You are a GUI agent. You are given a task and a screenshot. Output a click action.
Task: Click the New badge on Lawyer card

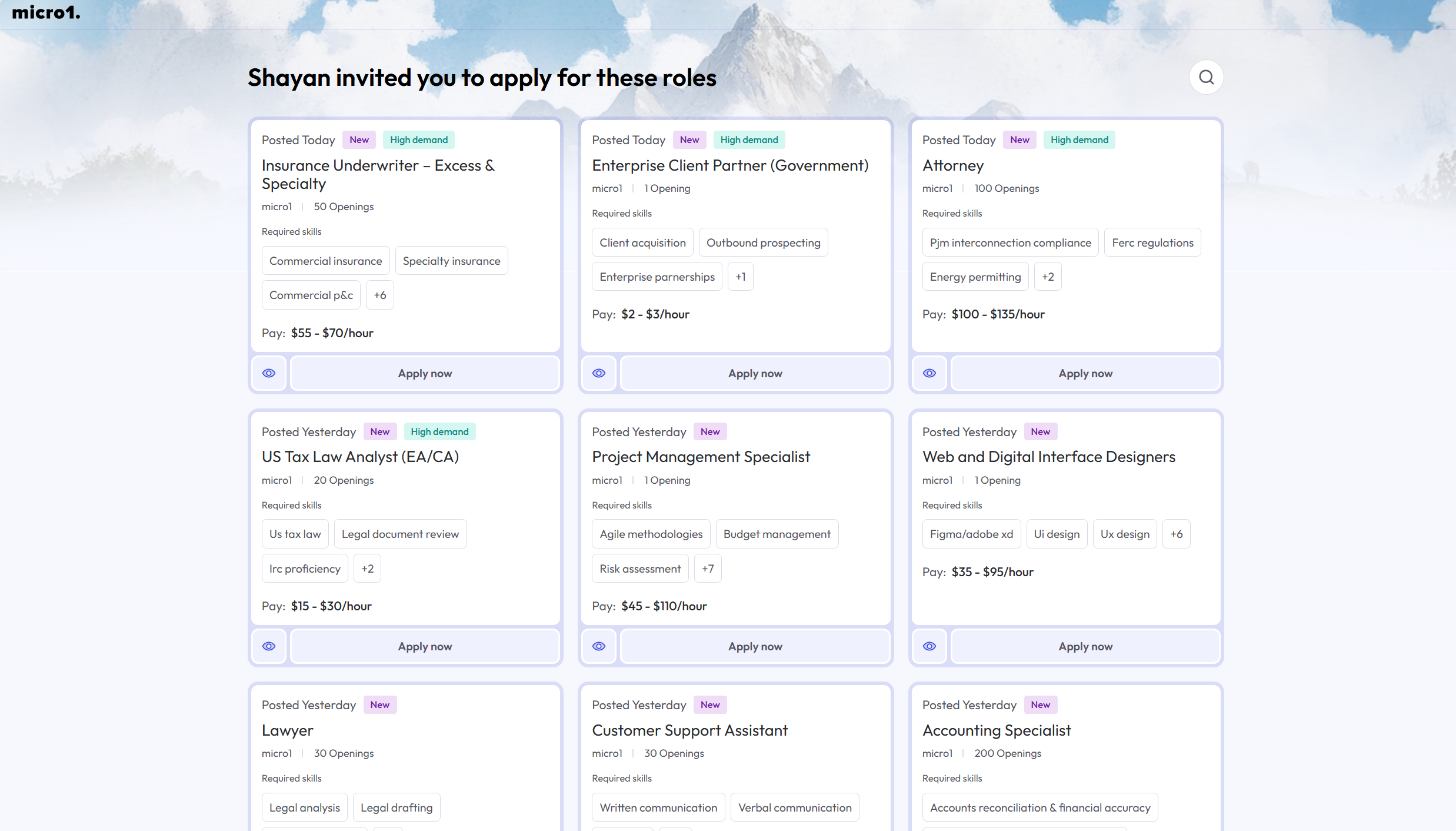380,704
